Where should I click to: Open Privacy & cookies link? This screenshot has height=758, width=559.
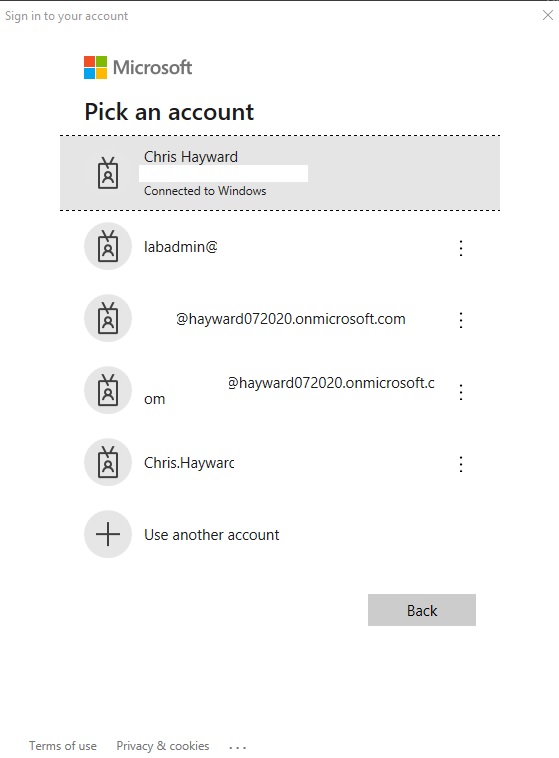click(x=163, y=746)
